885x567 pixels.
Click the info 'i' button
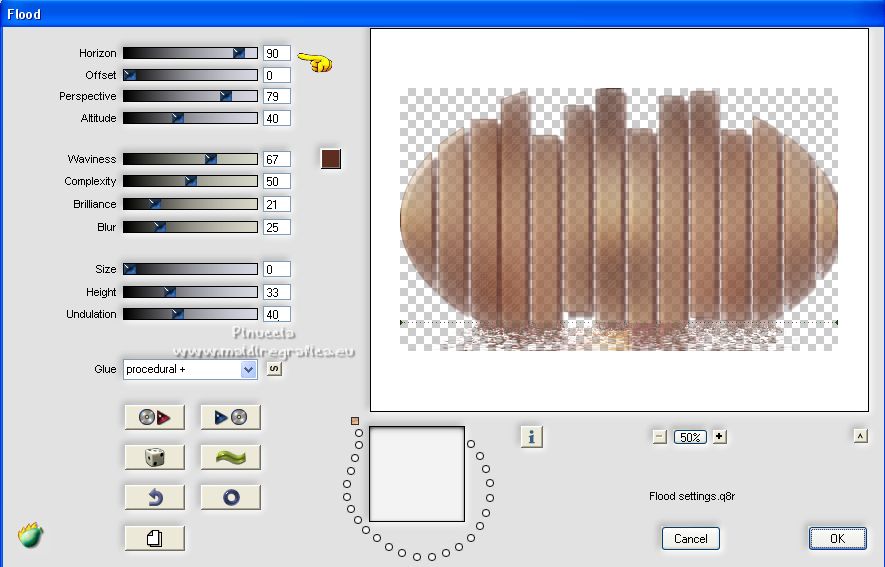pyautogui.click(x=531, y=437)
